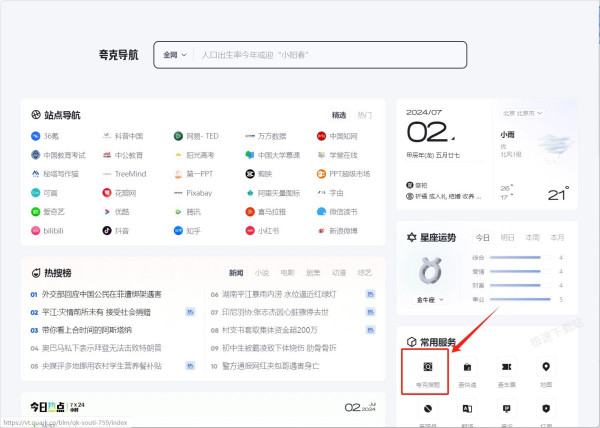This screenshot has width=600, height=428.
Task: Open the 科普中国 site link
Action: pyautogui.click(x=129, y=136)
